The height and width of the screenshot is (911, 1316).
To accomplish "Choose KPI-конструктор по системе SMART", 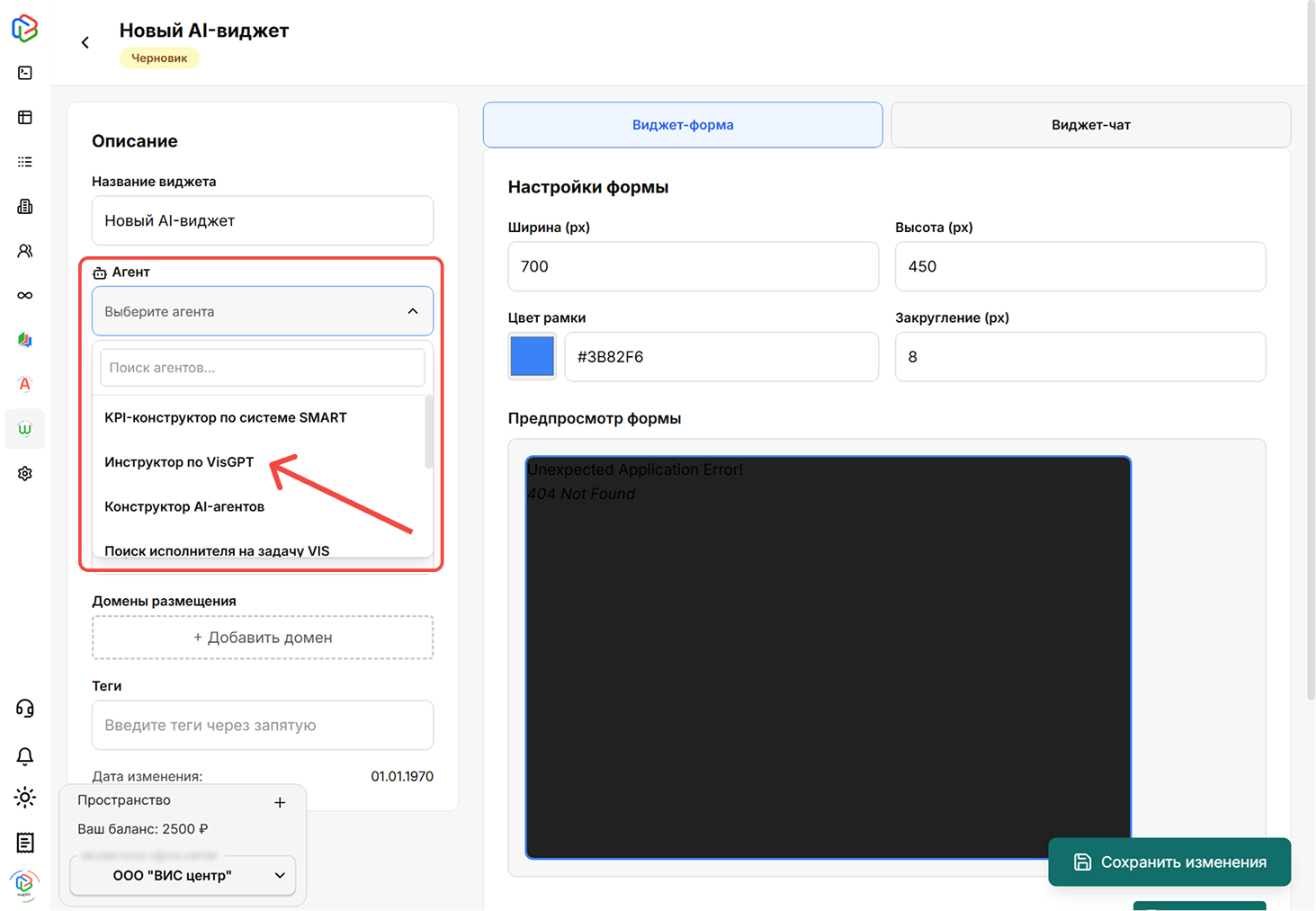I will click(x=226, y=417).
